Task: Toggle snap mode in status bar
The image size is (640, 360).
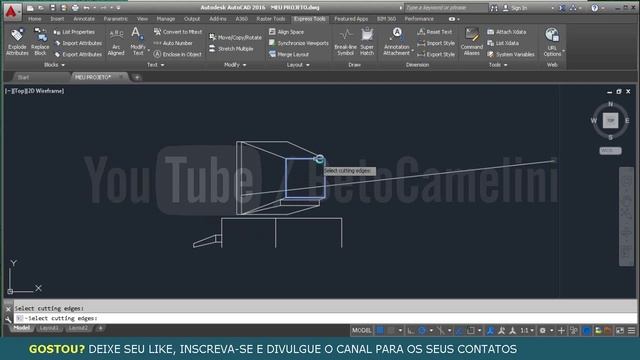Action: (x=391, y=331)
